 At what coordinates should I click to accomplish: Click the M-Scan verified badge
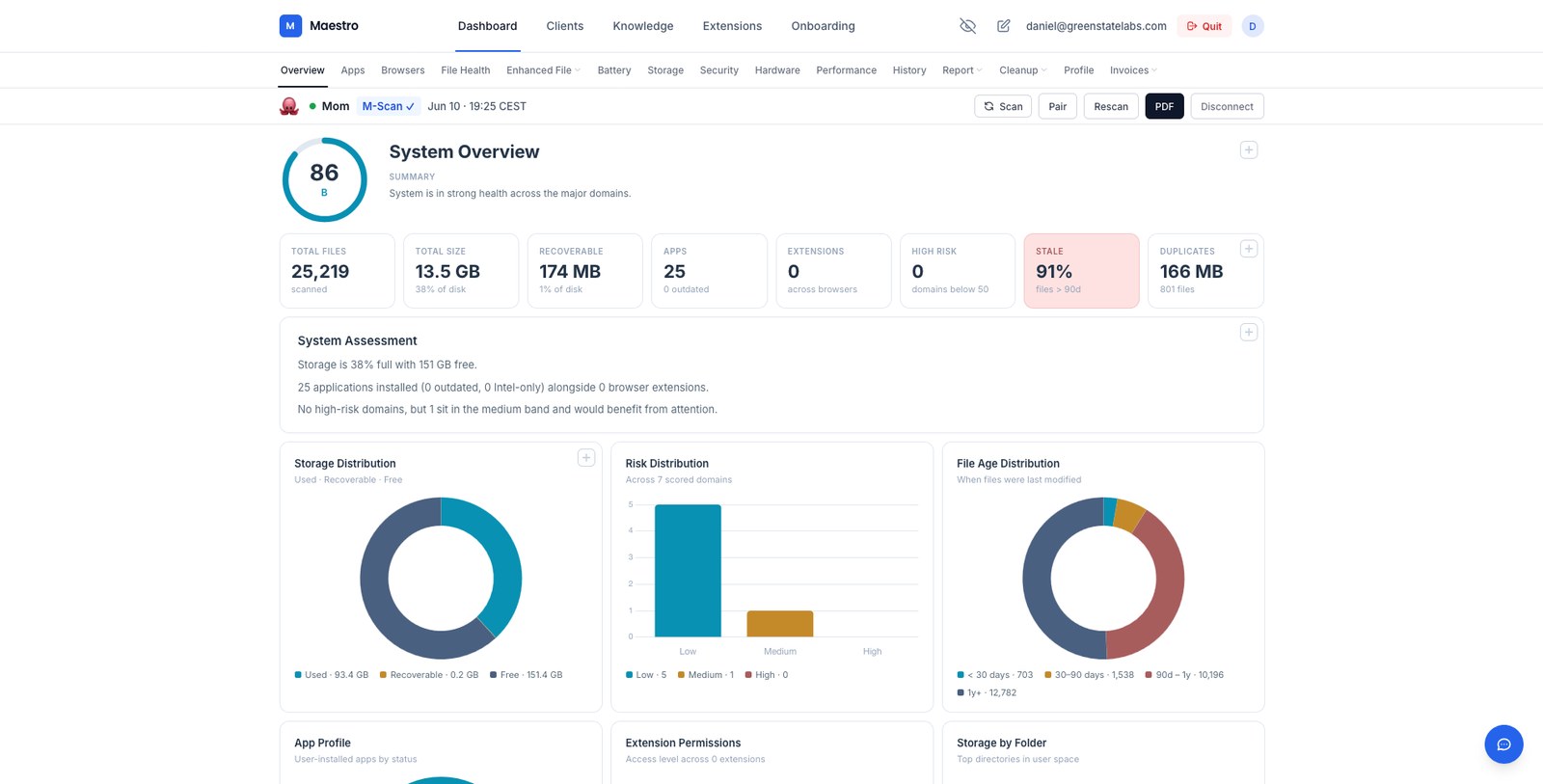389,106
